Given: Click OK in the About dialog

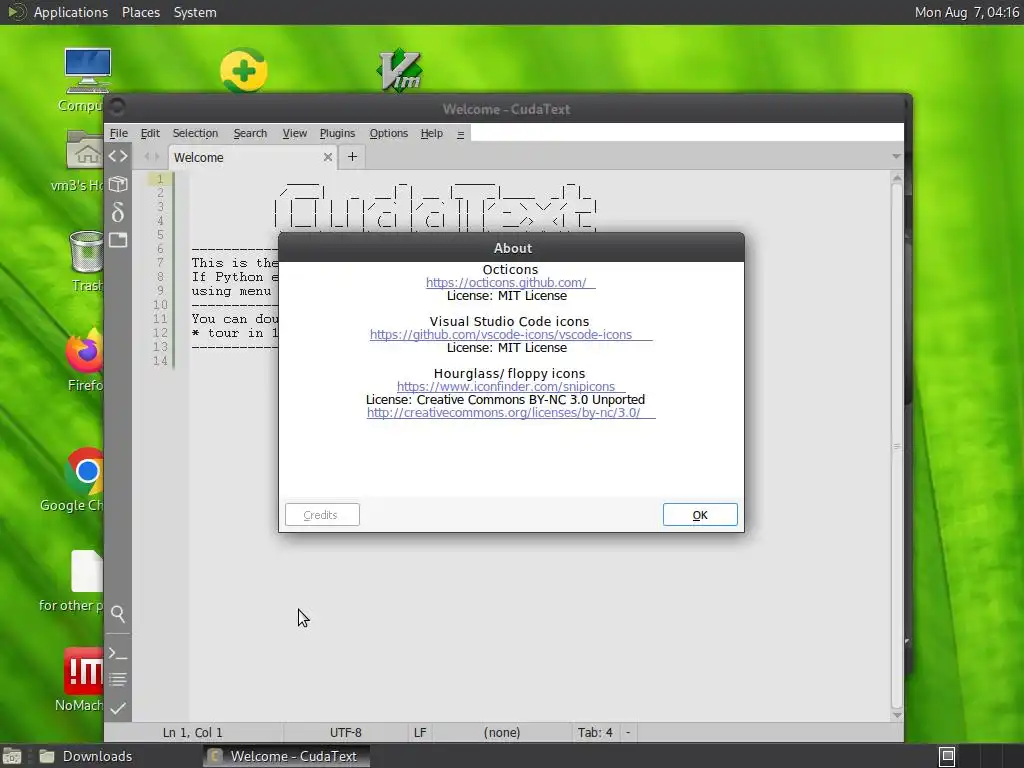Looking at the screenshot, I should tap(700, 515).
